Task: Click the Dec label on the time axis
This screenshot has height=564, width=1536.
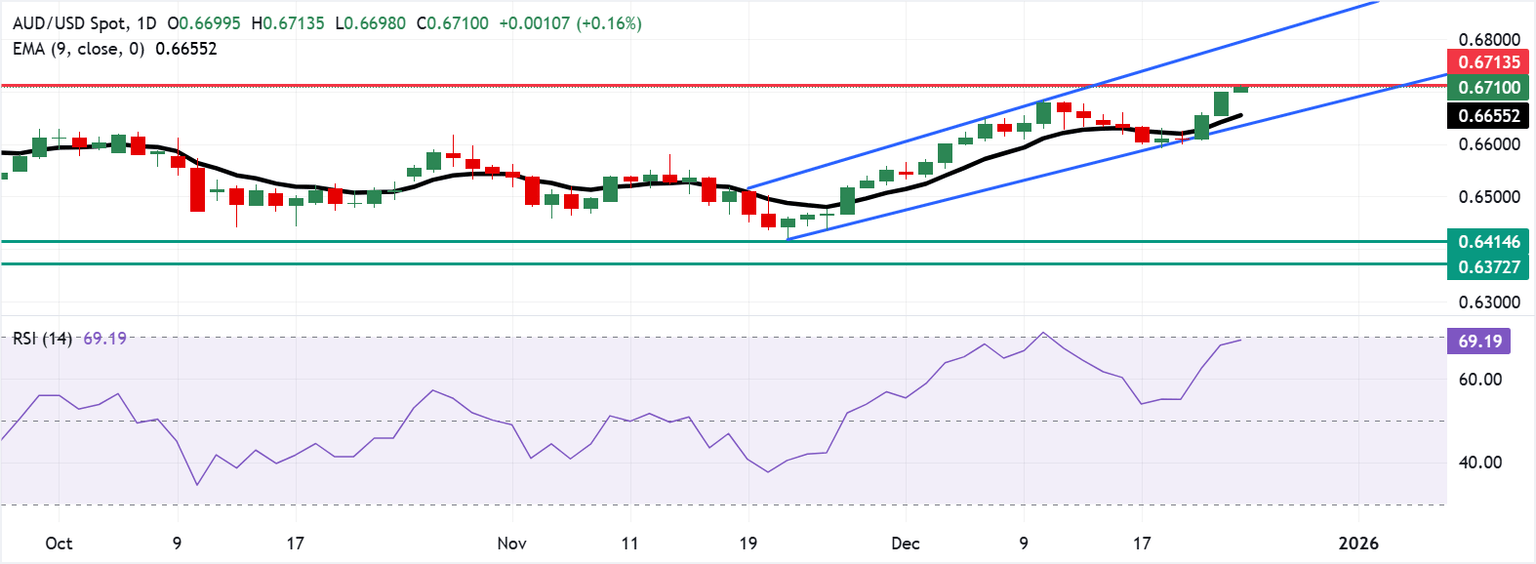Action: tap(904, 543)
